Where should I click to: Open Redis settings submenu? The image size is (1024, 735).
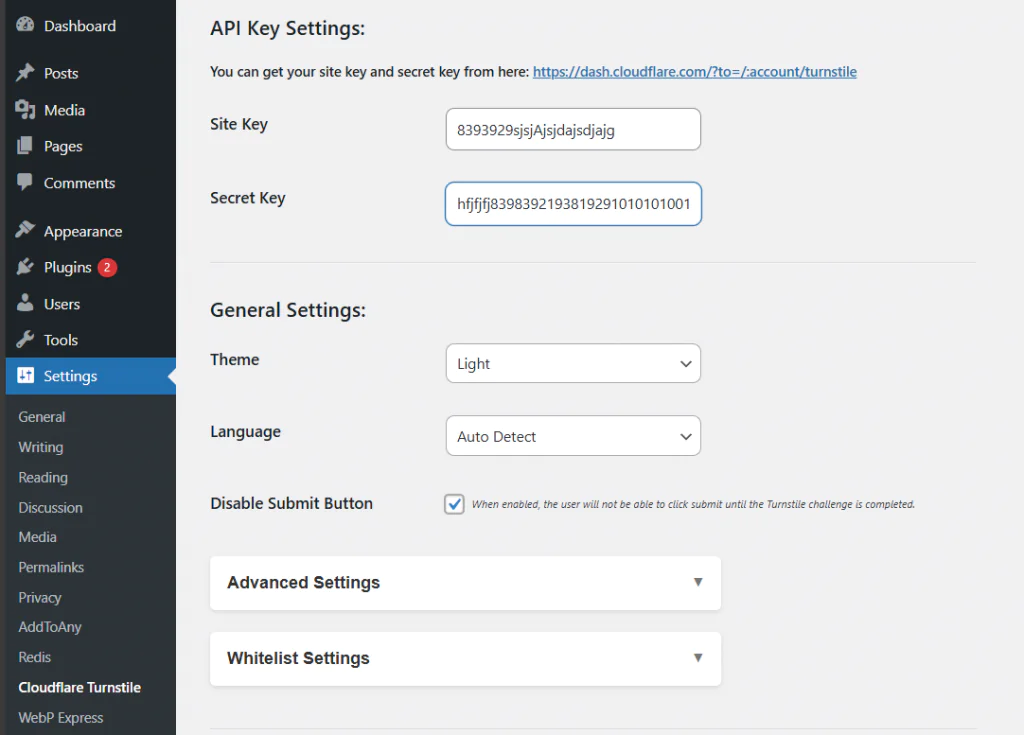[x=35, y=657]
